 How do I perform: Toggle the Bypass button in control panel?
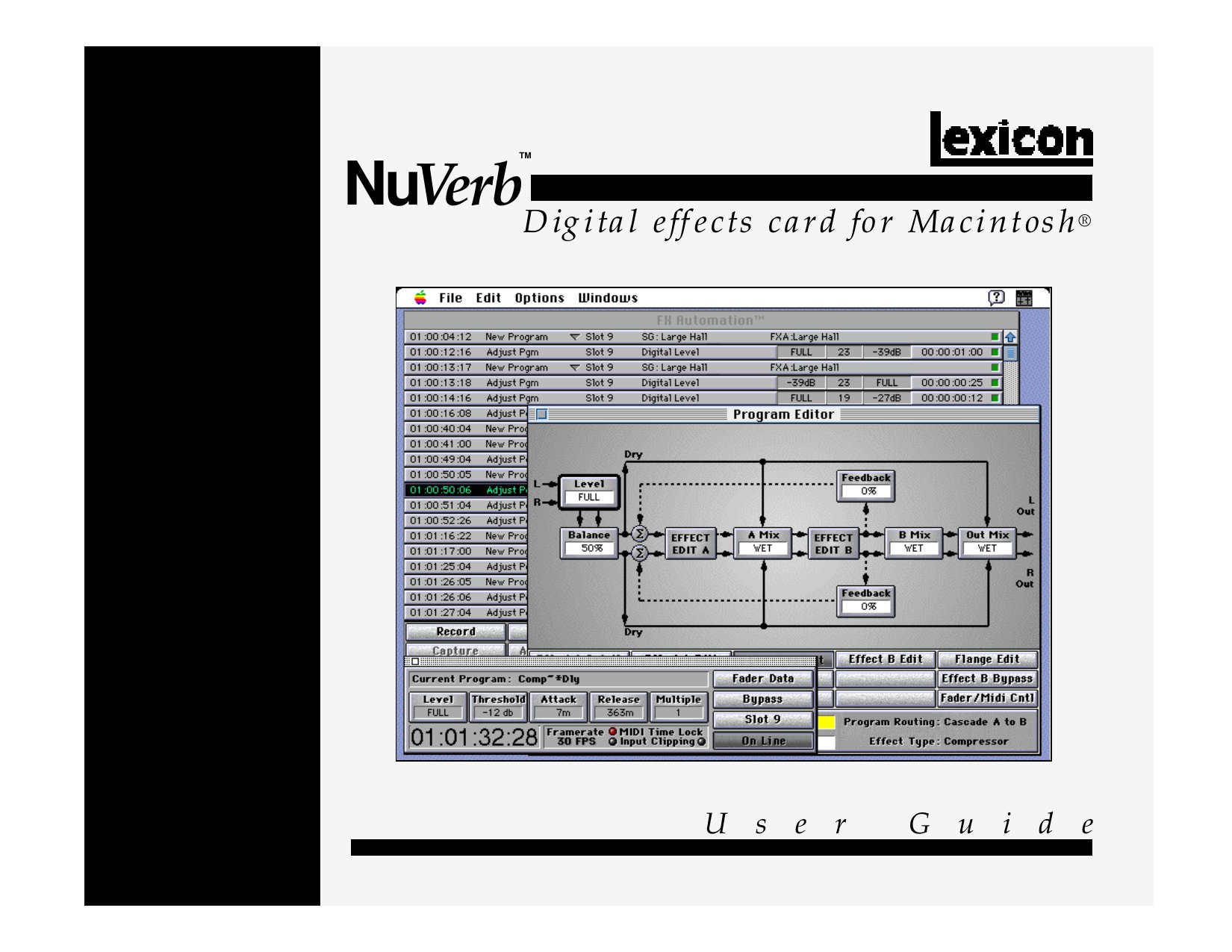pyautogui.click(x=763, y=699)
